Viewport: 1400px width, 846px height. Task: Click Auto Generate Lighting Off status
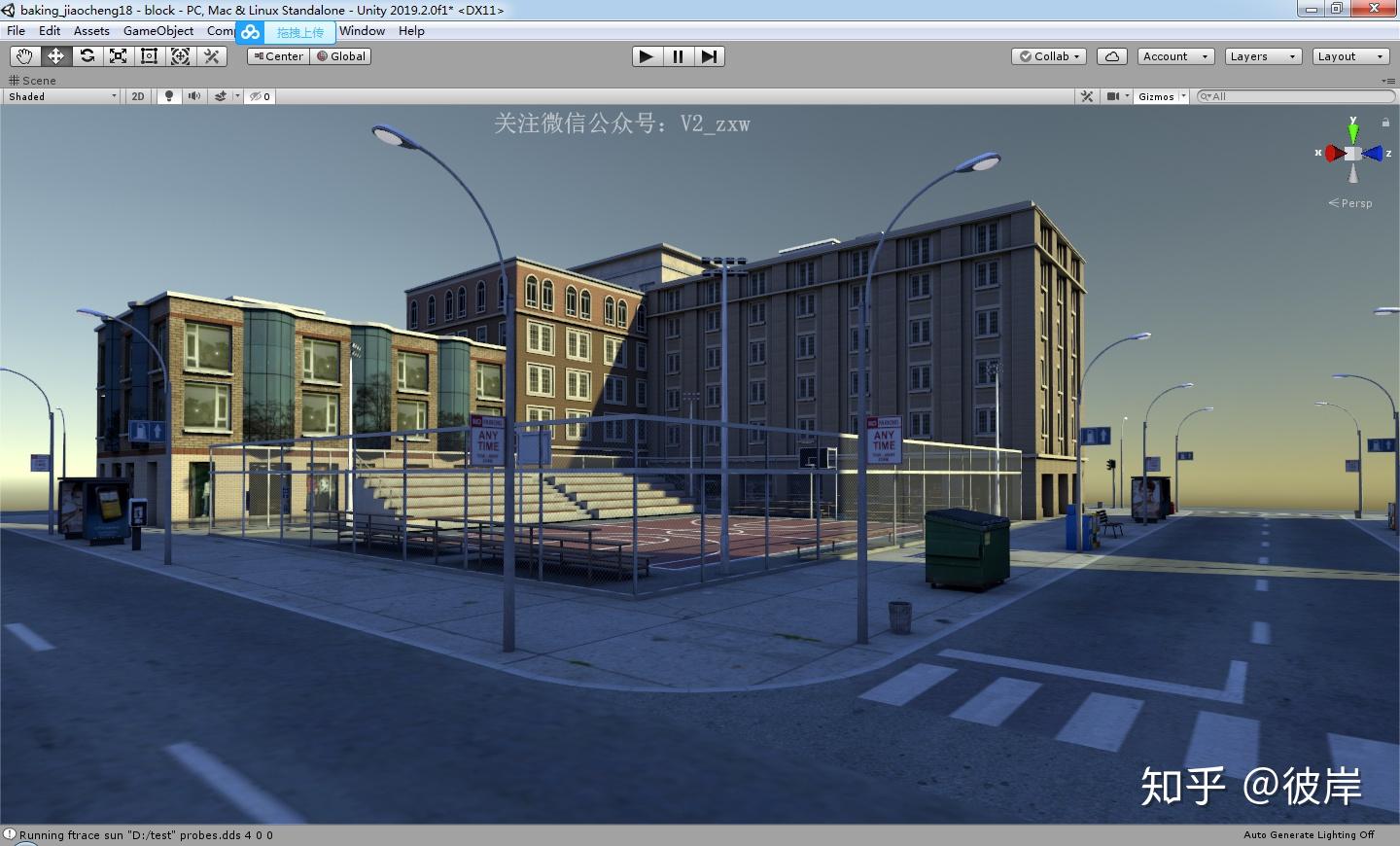[1309, 834]
